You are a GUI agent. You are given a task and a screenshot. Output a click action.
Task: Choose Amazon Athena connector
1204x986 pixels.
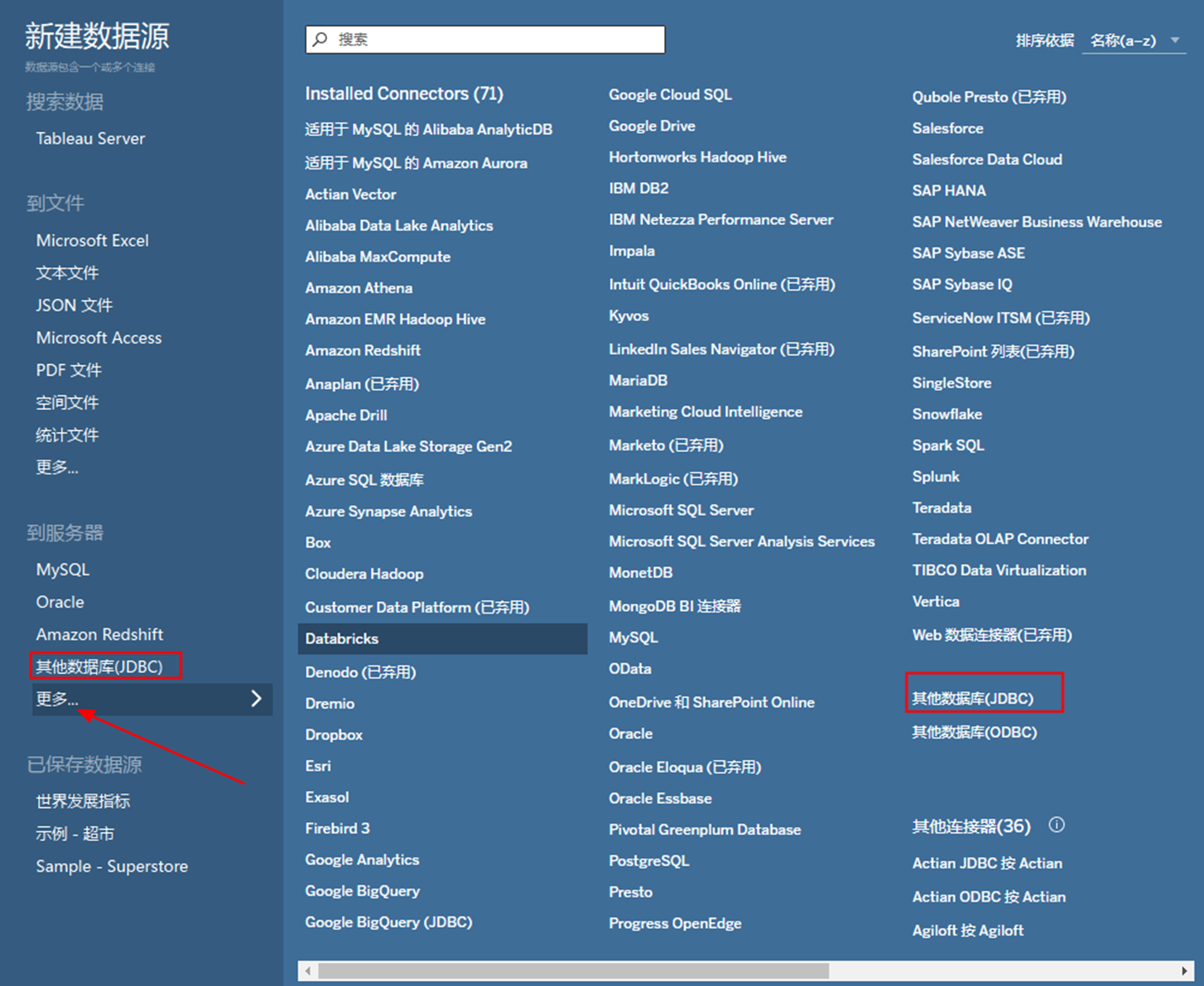tap(359, 288)
